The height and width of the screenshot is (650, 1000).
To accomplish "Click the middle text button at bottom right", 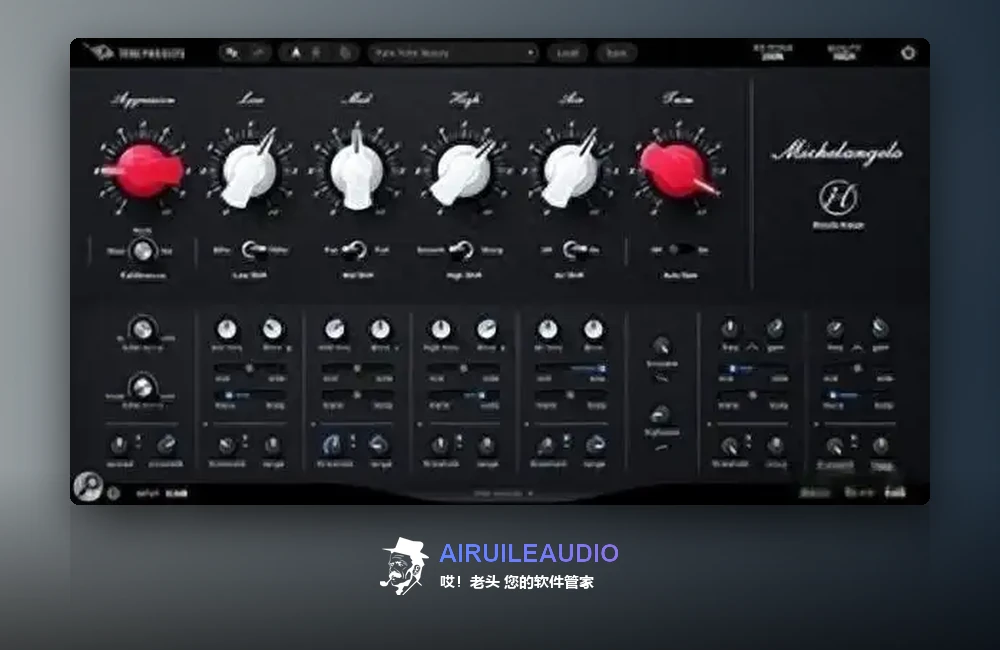I will pyautogui.click(x=858, y=492).
